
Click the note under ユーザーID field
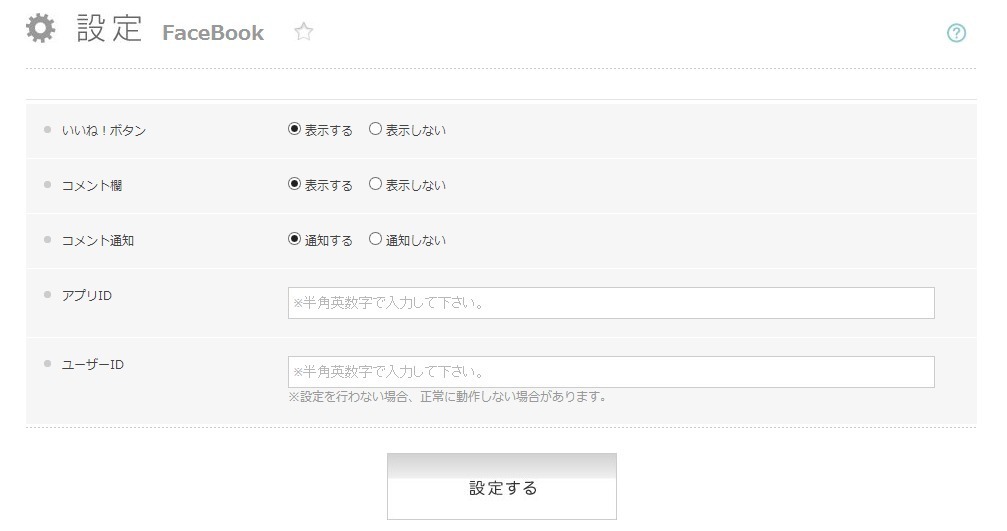pos(448,397)
